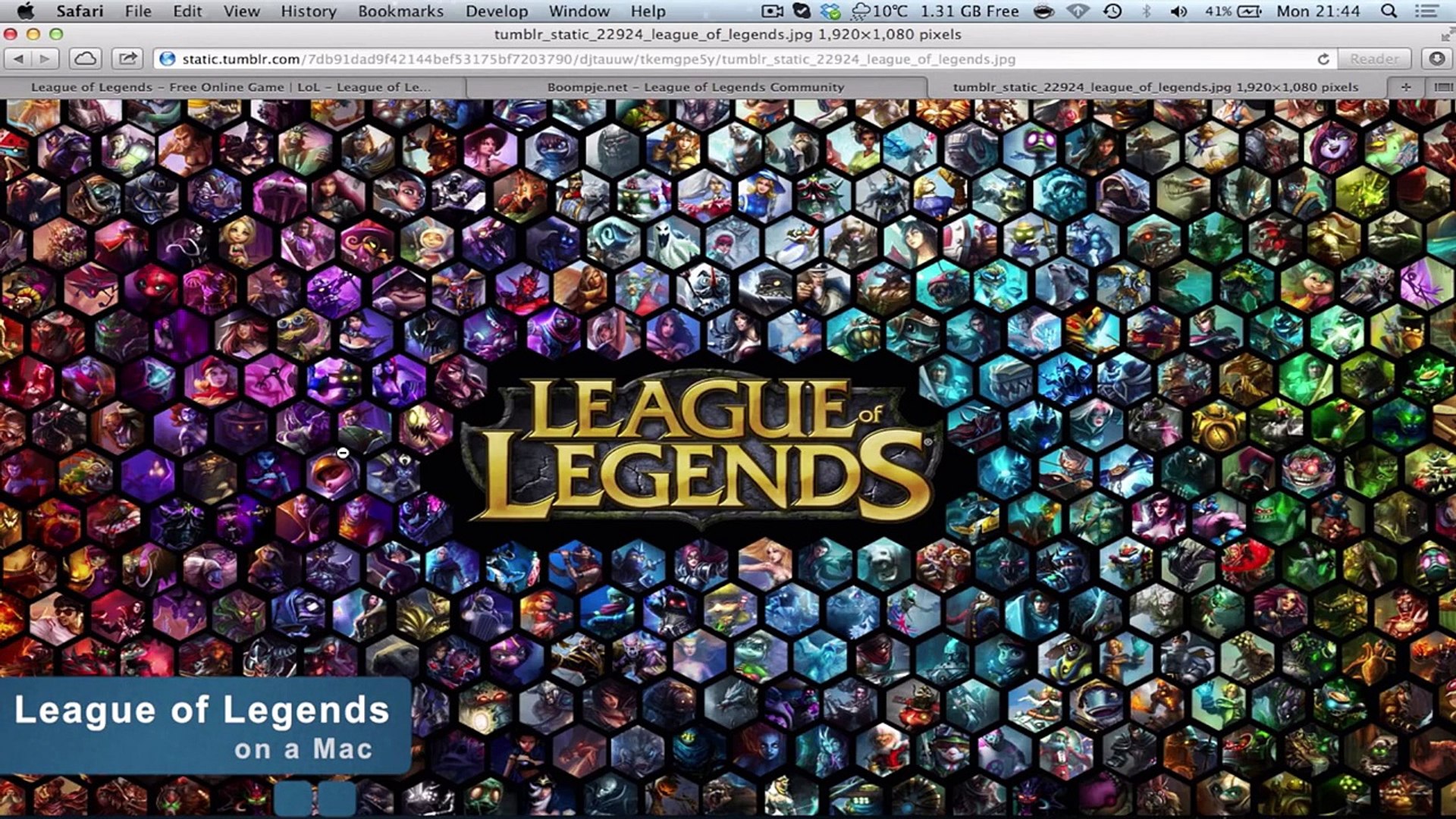Click the 1.31 GB Free memory indicator
The height and width of the screenshot is (819, 1456).
coord(969,11)
